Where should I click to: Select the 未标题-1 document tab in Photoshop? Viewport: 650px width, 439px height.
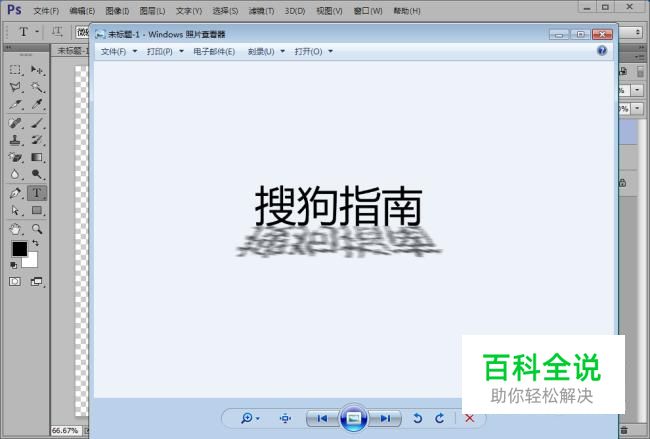click(72, 51)
